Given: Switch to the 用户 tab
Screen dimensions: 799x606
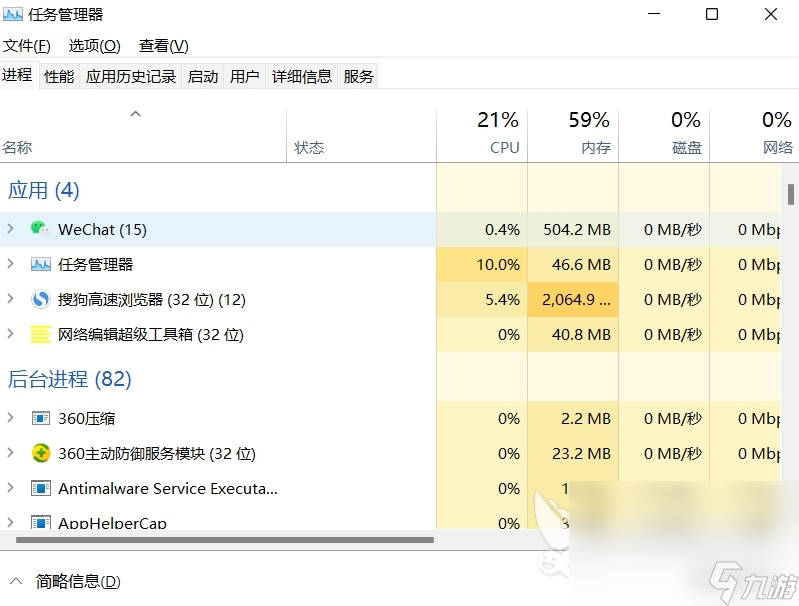Looking at the screenshot, I should [x=245, y=76].
